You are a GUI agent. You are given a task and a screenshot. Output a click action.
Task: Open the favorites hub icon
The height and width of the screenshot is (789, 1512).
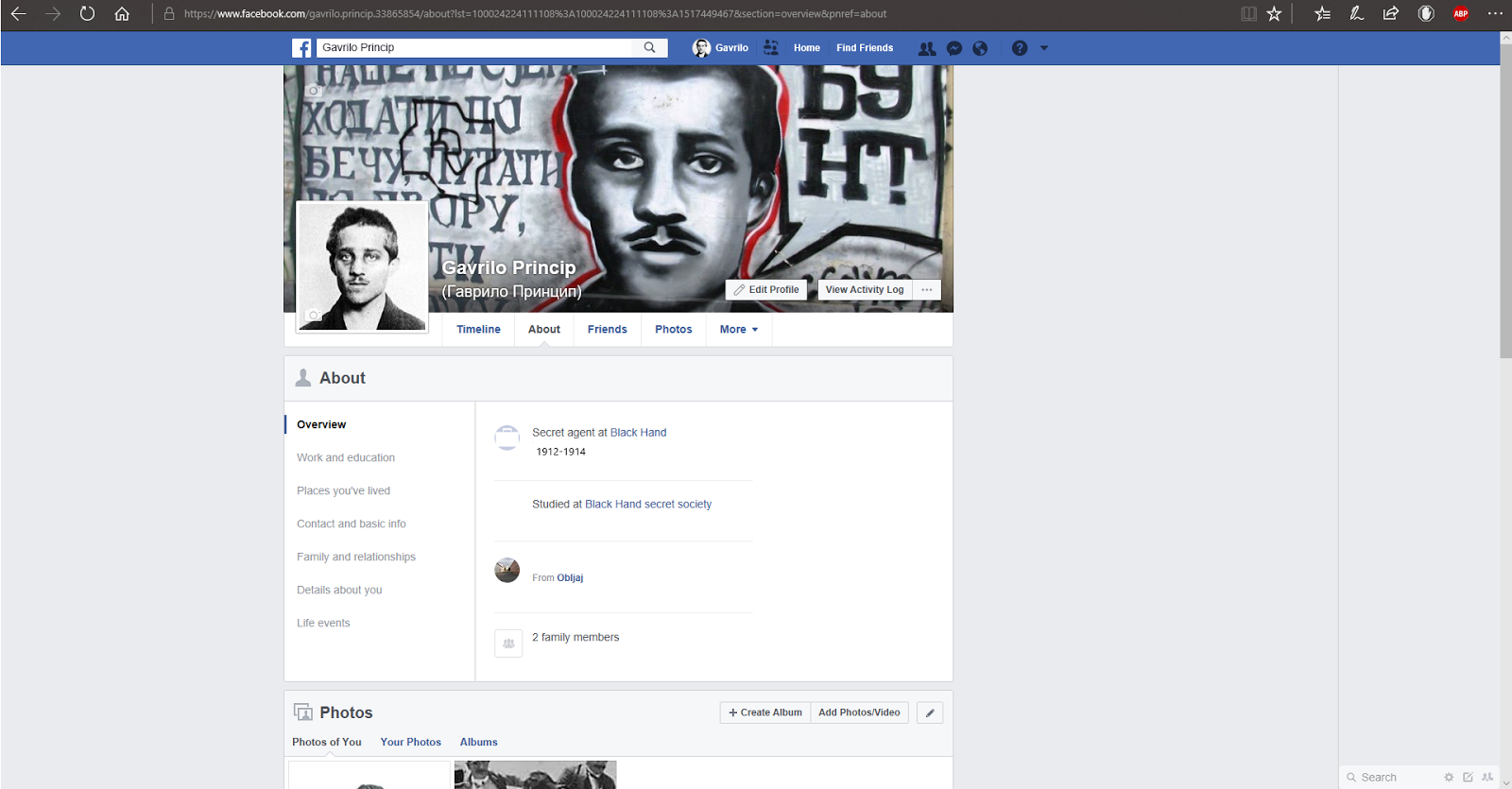point(1322,14)
